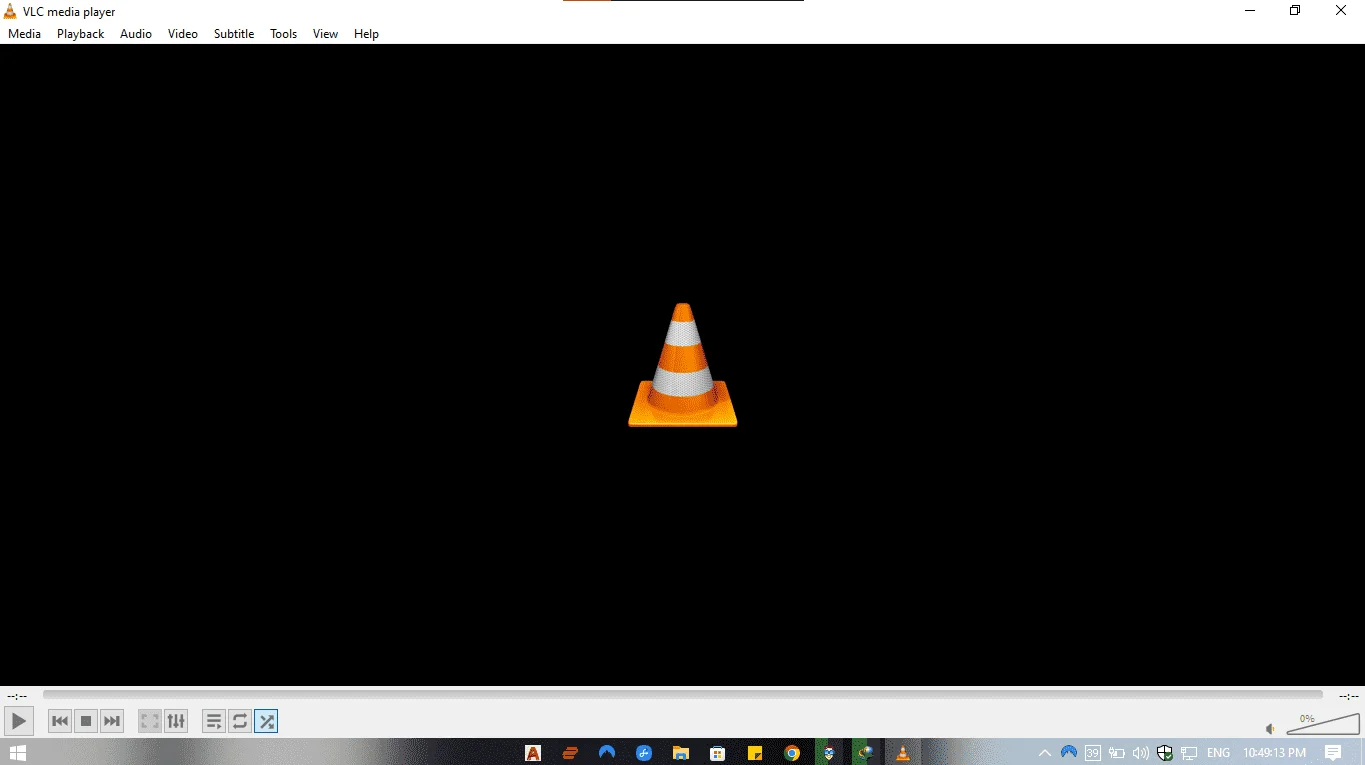Seek along the playback progress bar

tap(682, 695)
